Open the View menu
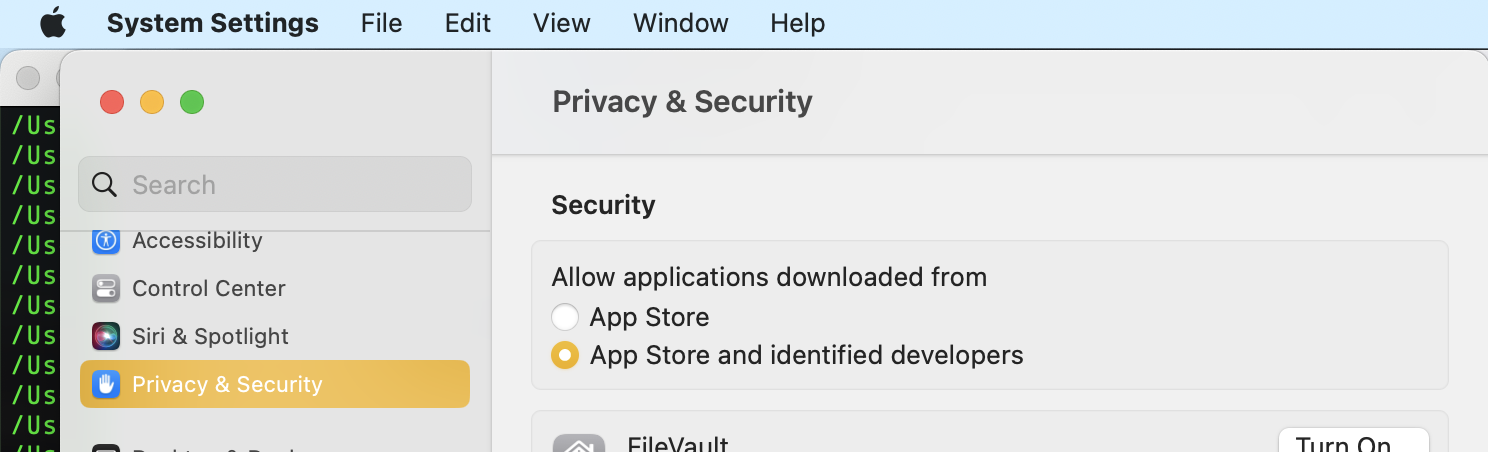 point(562,22)
